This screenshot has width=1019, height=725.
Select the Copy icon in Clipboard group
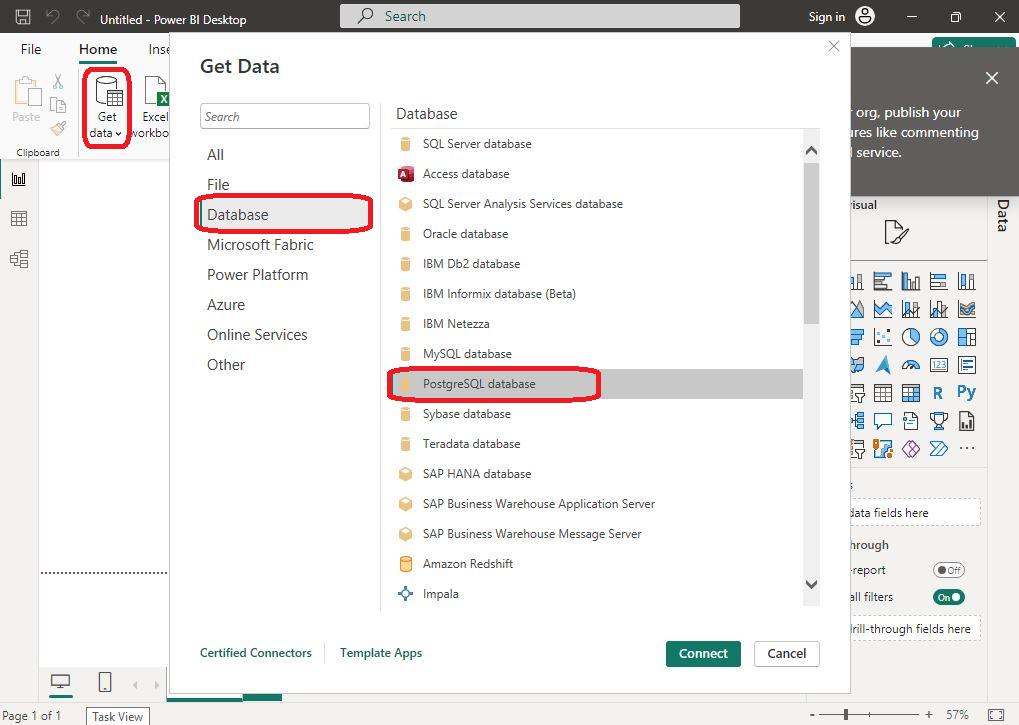(x=58, y=105)
